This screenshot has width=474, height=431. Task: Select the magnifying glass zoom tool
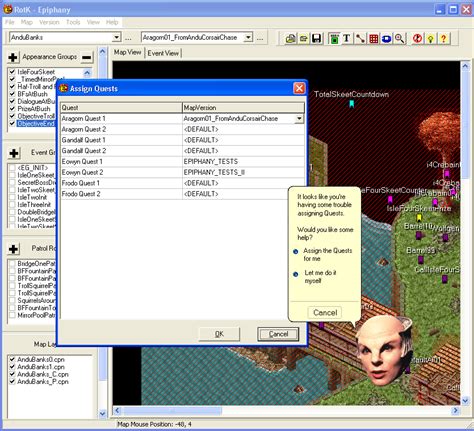pos(399,39)
